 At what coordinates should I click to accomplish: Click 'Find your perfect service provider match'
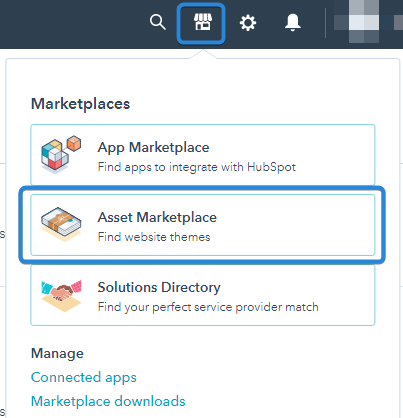click(208, 307)
